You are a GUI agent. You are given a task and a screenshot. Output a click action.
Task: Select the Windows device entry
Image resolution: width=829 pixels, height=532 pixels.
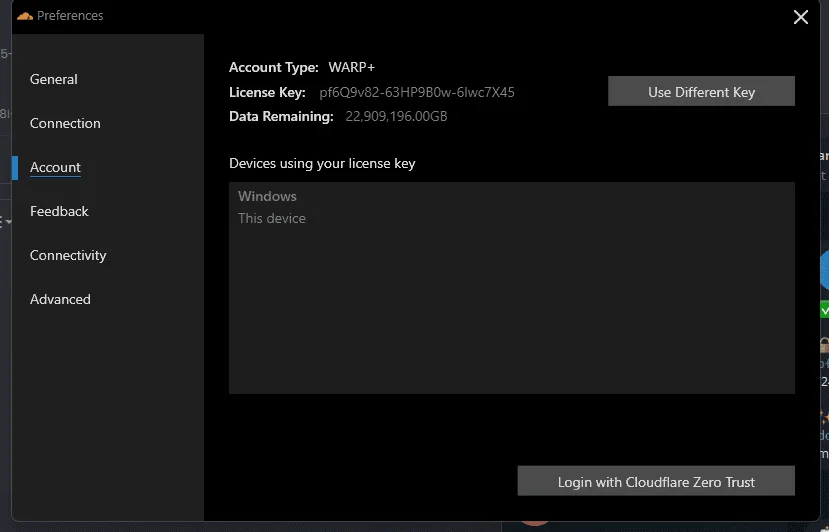coord(267,196)
